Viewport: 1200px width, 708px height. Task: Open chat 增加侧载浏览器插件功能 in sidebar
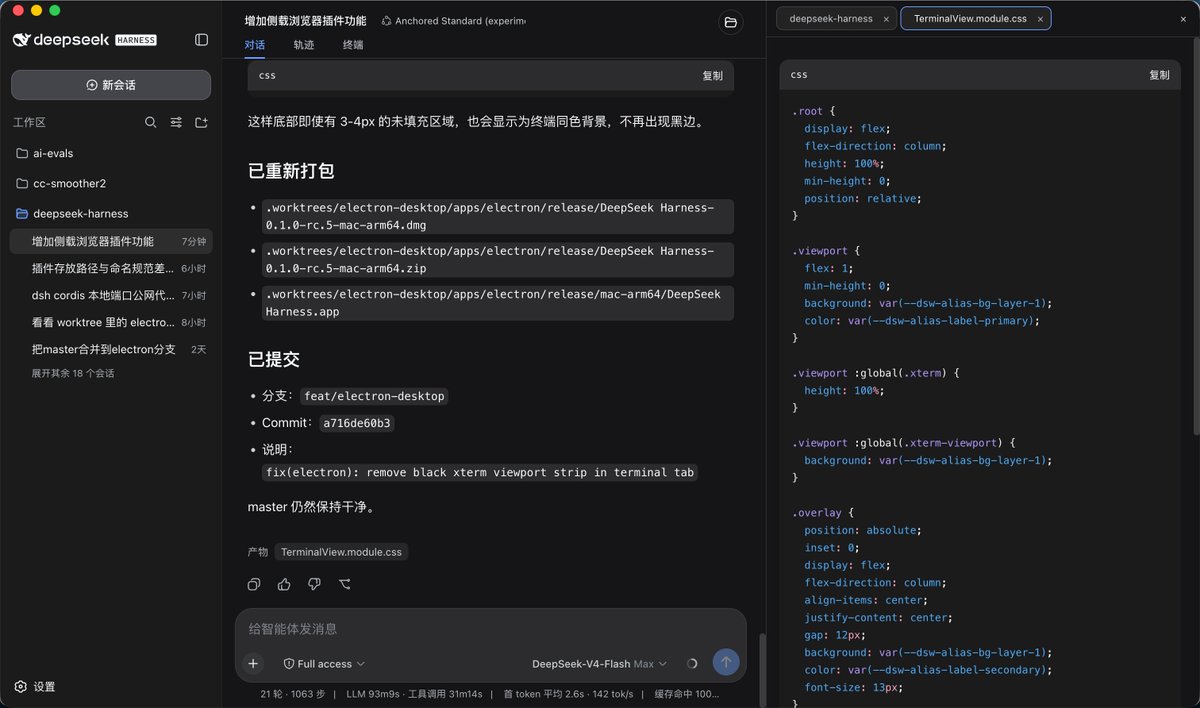(x=111, y=241)
